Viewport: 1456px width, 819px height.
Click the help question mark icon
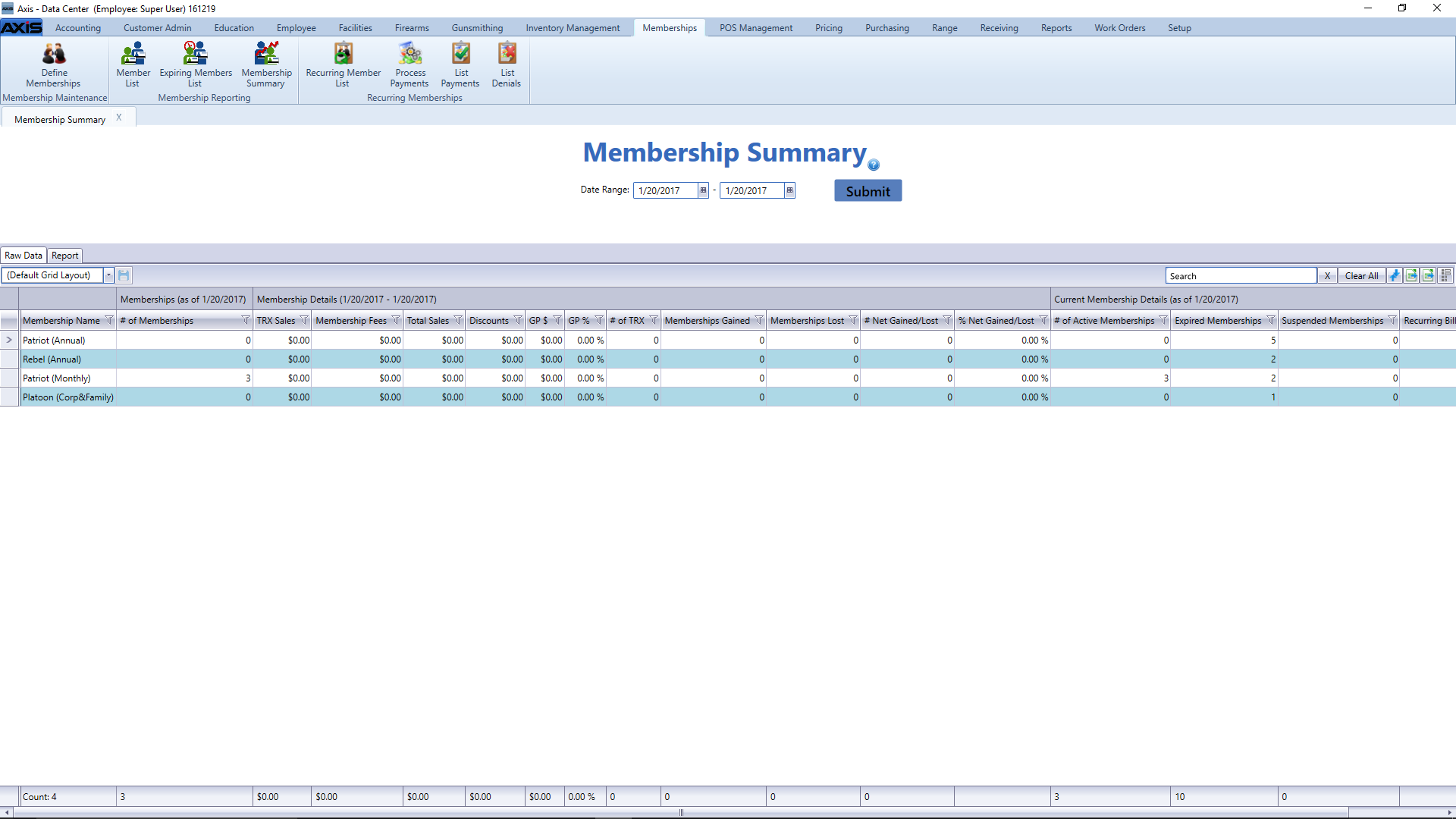[874, 165]
